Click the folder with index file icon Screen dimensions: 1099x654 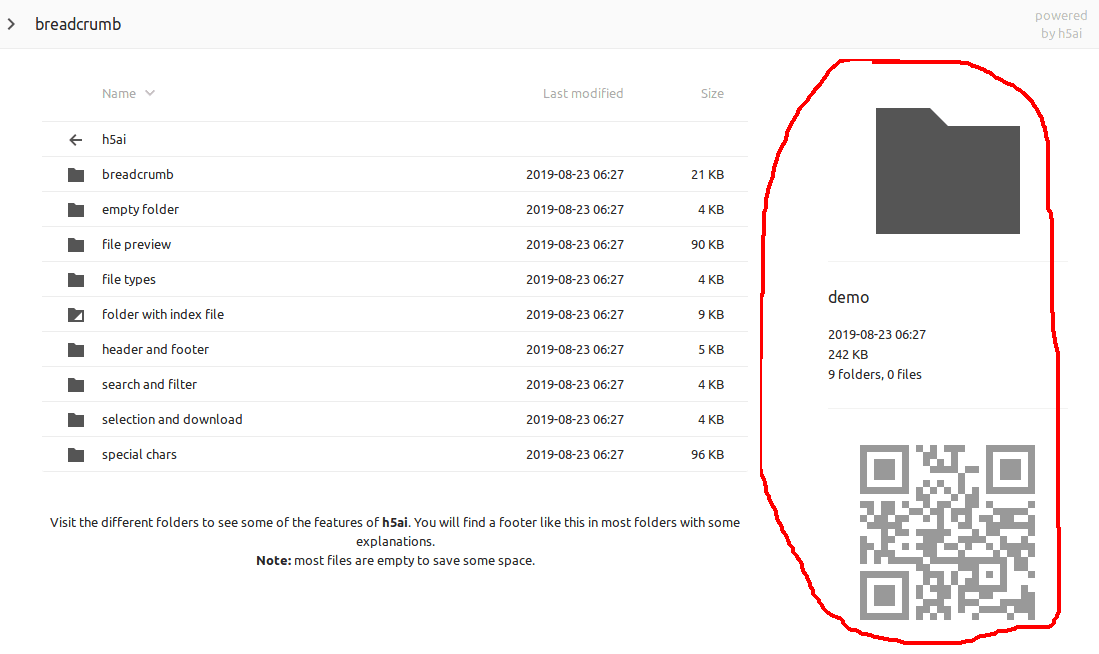point(76,315)
